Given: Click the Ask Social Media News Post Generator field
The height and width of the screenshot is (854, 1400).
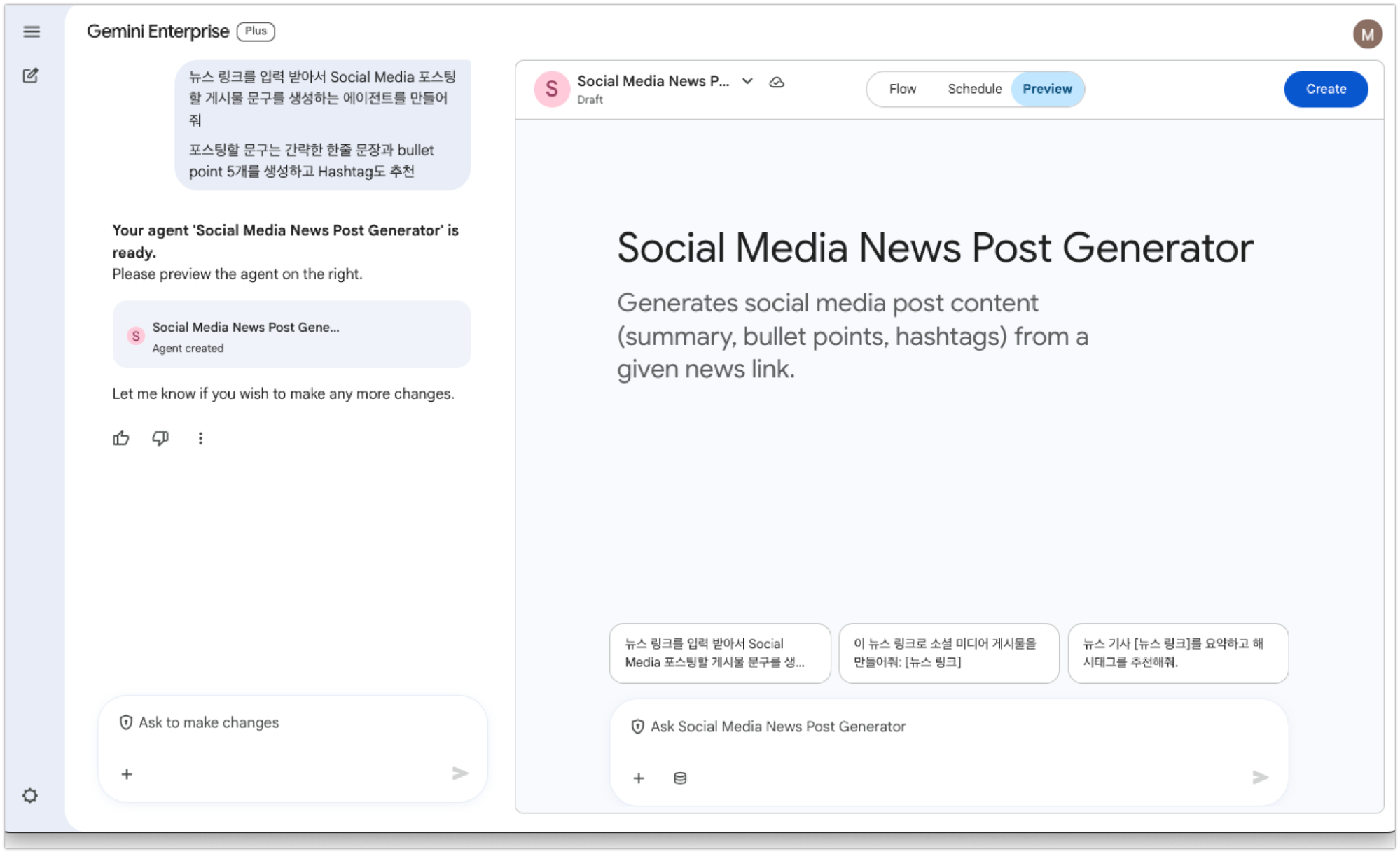Looking at the screenshot, I should click(x=949, y=727).
